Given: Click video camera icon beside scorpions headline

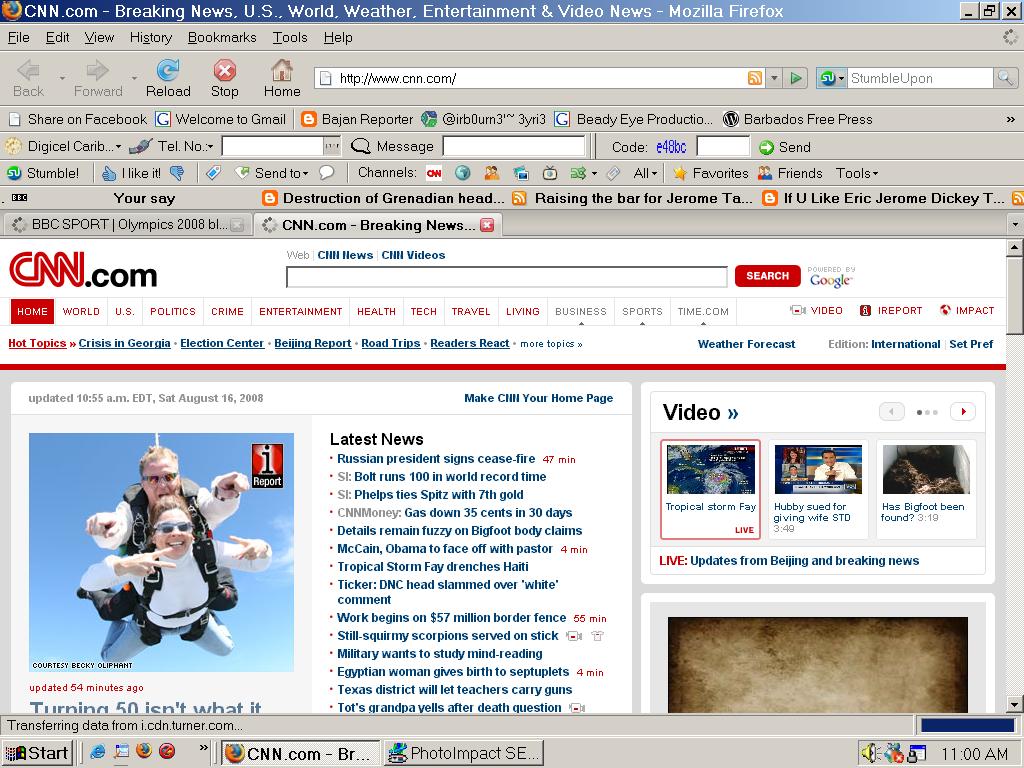Looking at the screenshot, I should 574,636.
